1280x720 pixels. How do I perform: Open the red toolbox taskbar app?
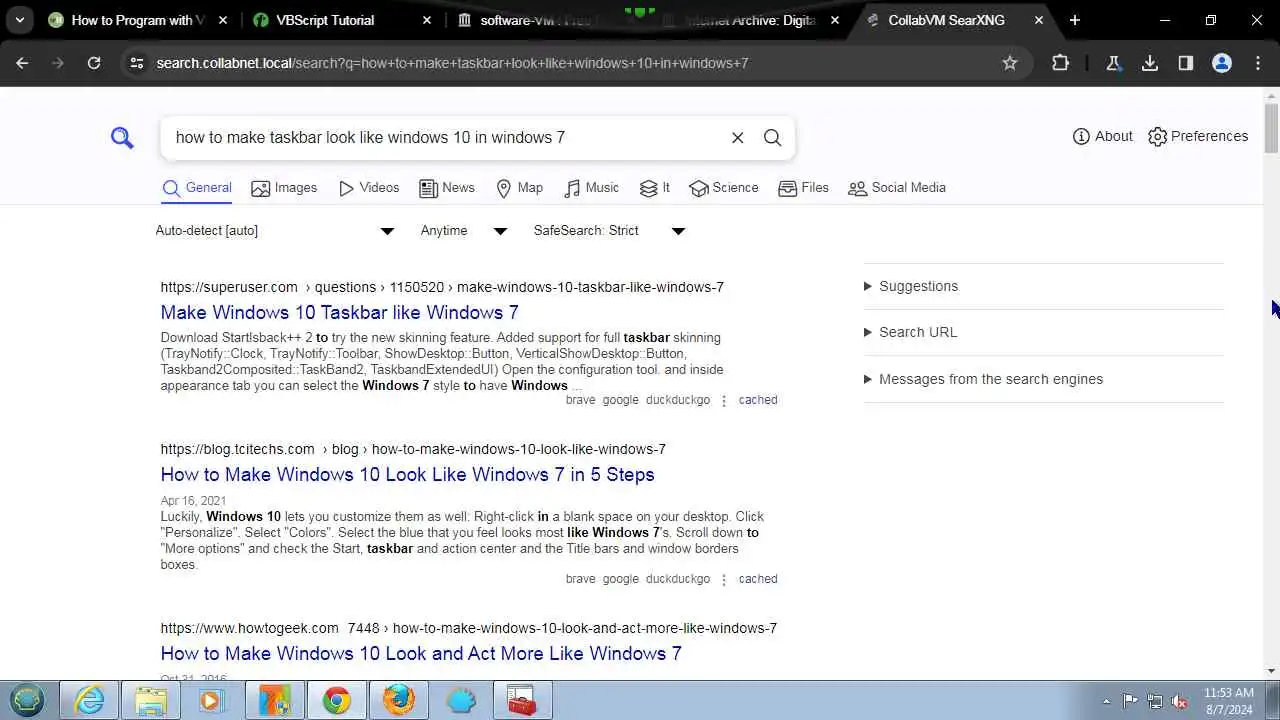(522, 700)
